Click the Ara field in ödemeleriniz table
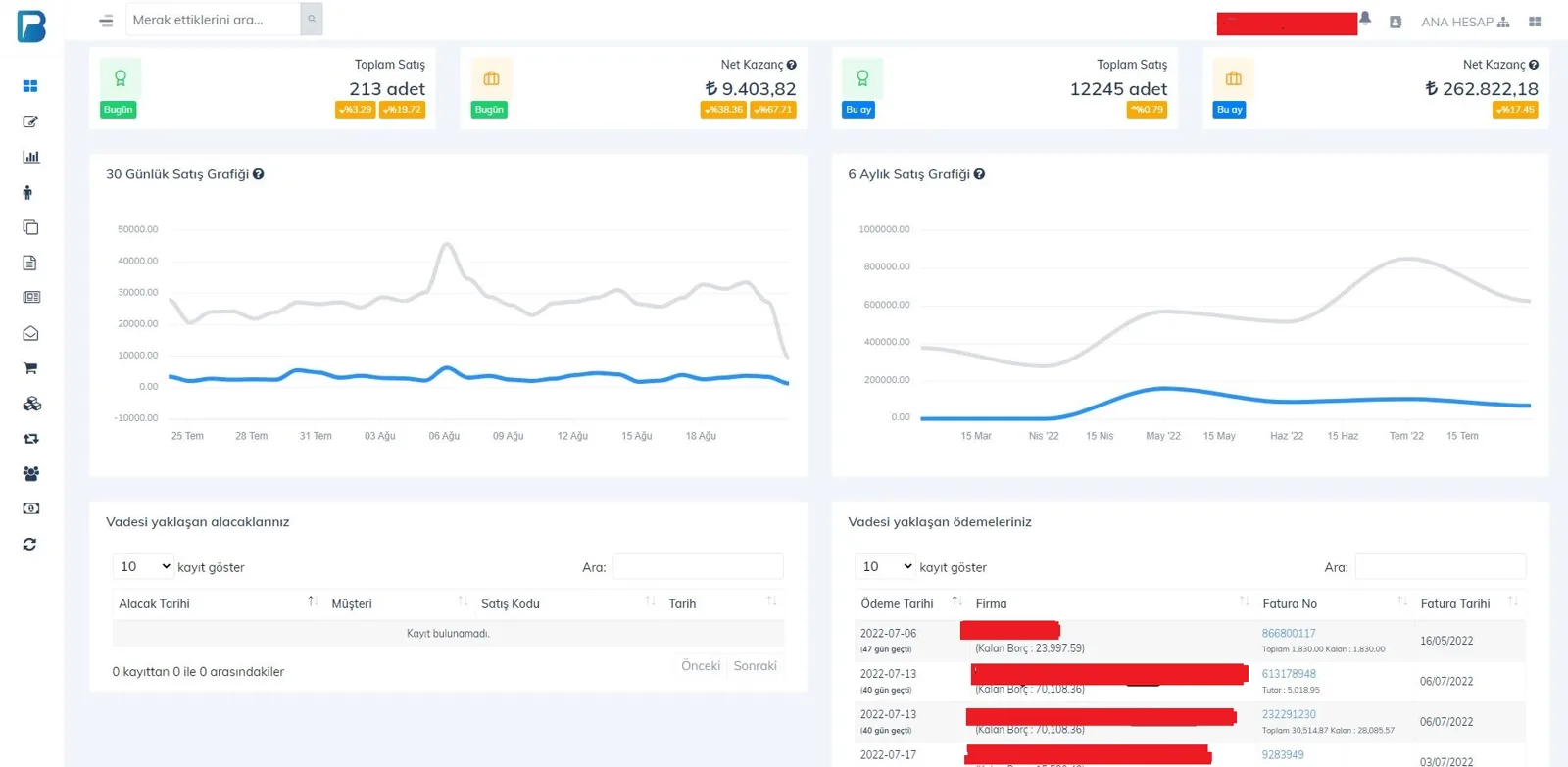The image size is (1568, 767). pyautogui.click(x=1441, y=566)
